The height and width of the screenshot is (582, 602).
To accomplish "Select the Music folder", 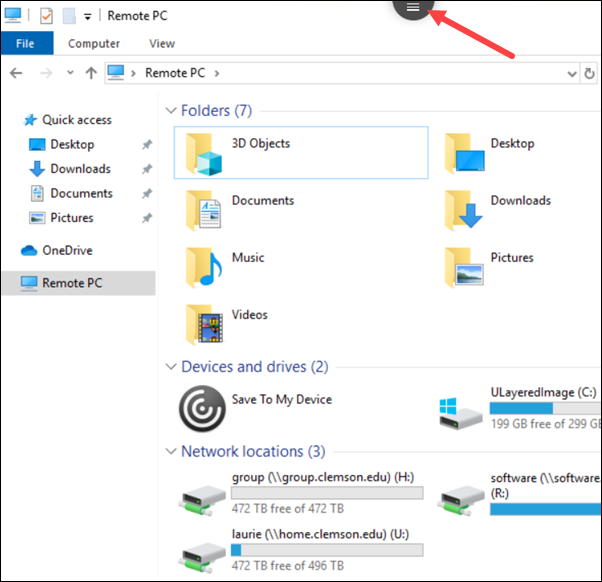I will [x=225, y=267].
